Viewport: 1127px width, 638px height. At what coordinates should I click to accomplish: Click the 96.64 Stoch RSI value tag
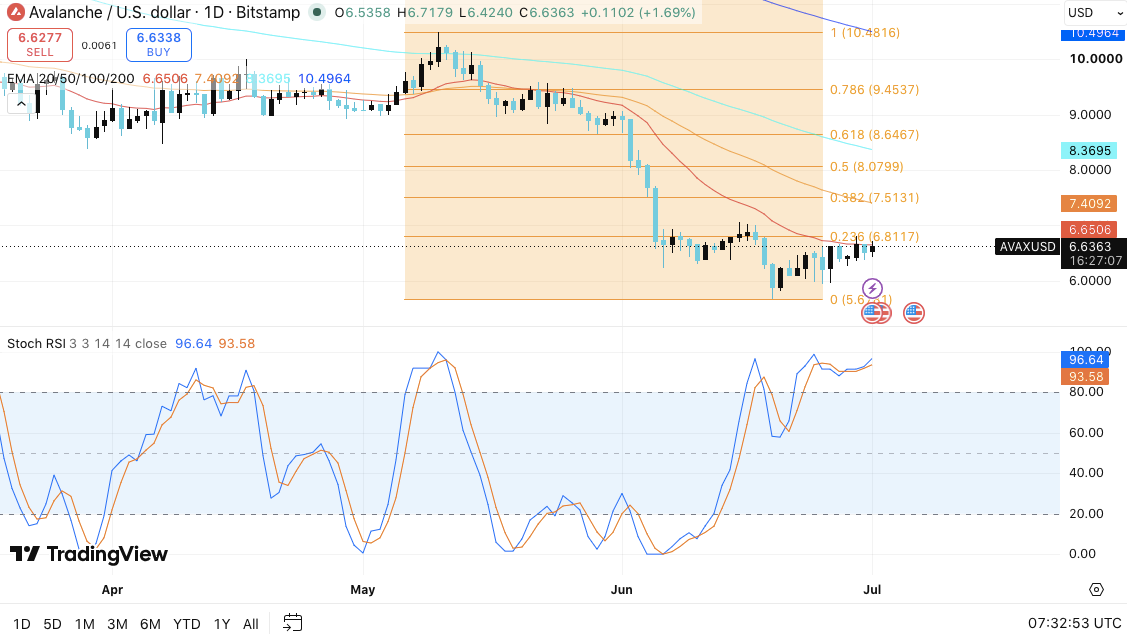coord(1085,359)
